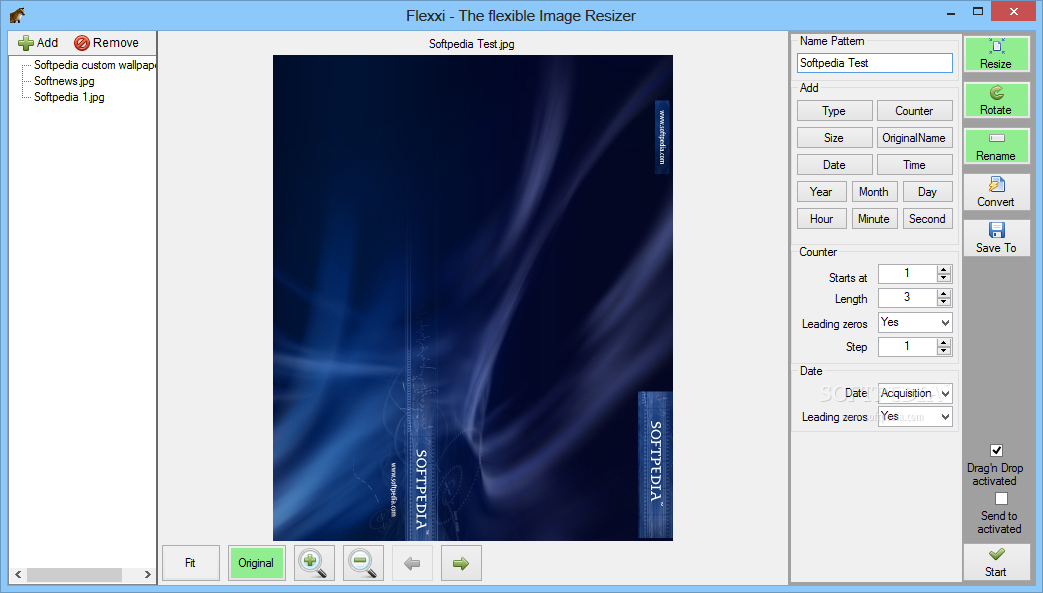Enable Send to activated checkbox
The height and width of the screenshot is (593, 1043).
tap(1001, 498)
